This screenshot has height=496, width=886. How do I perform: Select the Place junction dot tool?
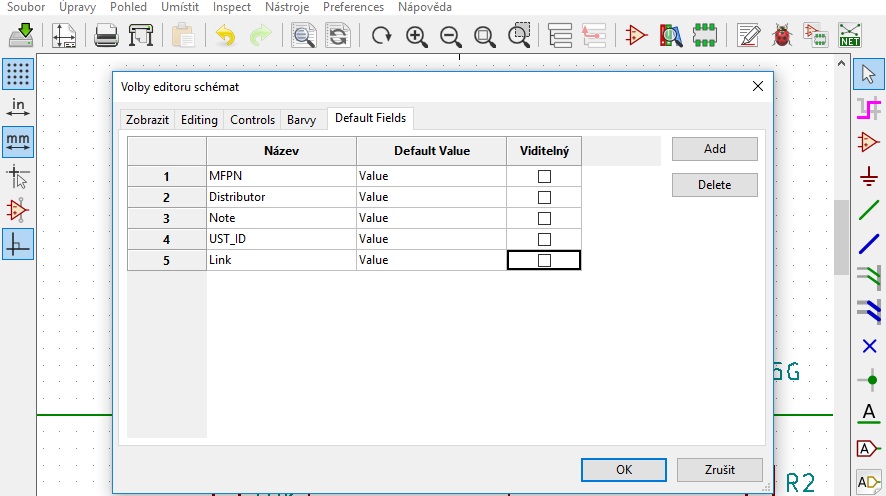click(x=869, y=380)
